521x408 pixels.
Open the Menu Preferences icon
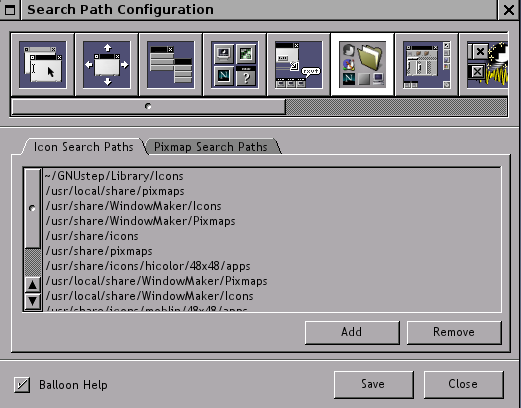[171, 64]
